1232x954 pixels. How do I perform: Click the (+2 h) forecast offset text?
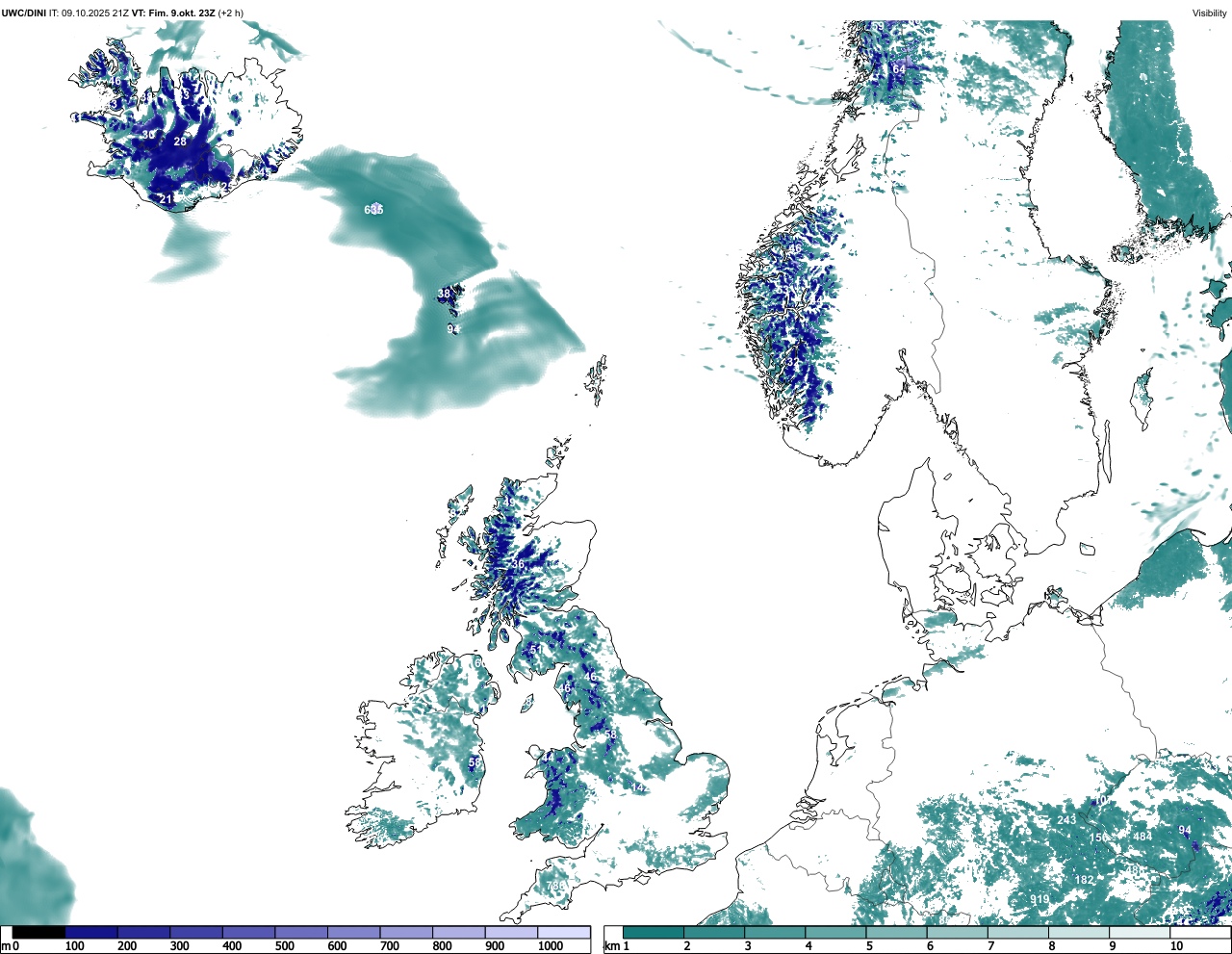(232, 13)
